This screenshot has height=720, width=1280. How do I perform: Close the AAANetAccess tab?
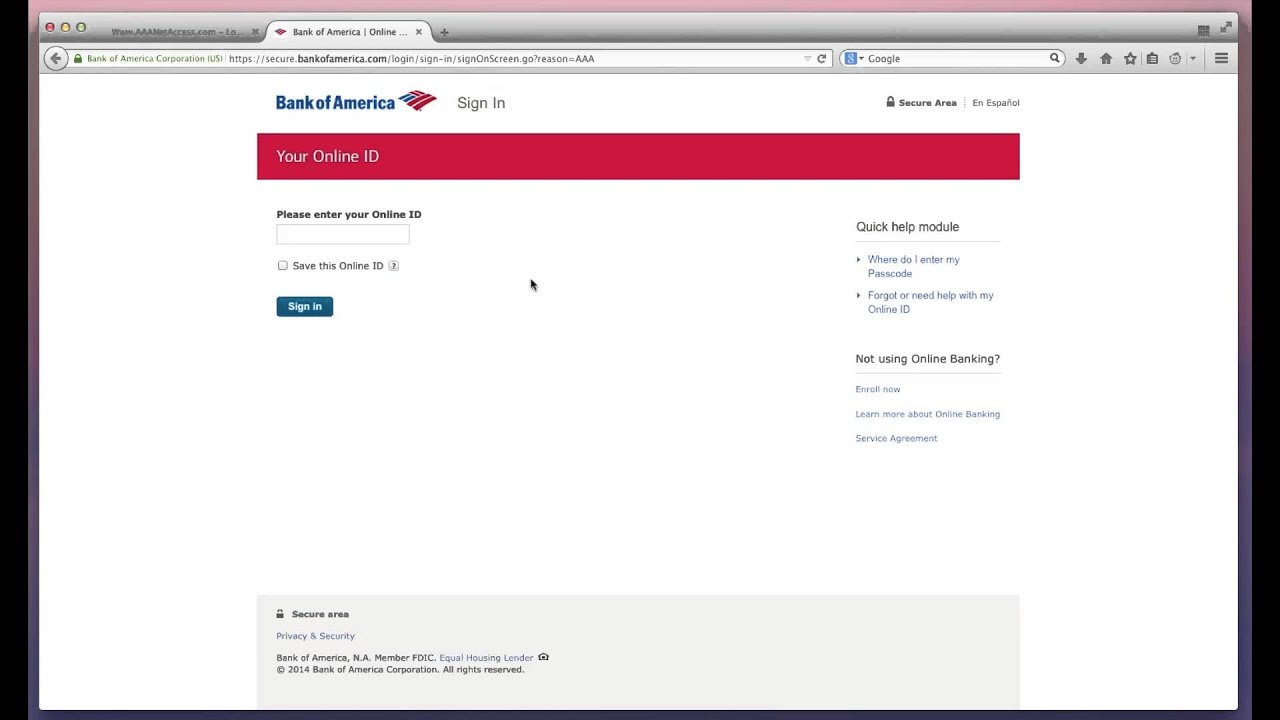pyautogui.click(x=255, y=32)
